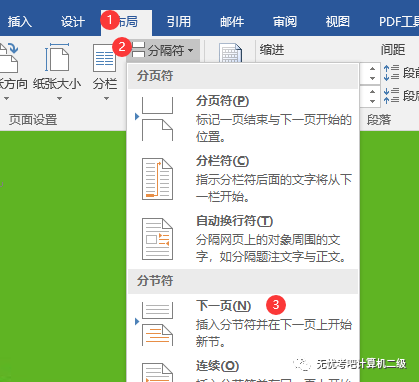Click the 缩进 indent label
Viewport: 419px width, 382px height.
(x=272, y=50)
